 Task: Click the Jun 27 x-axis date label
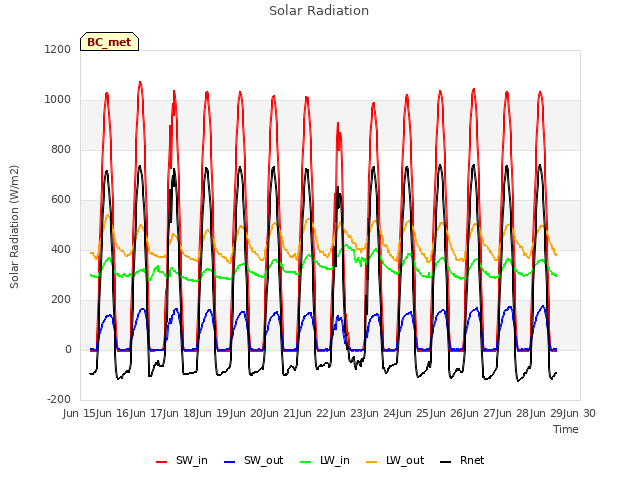coord(480,413)
